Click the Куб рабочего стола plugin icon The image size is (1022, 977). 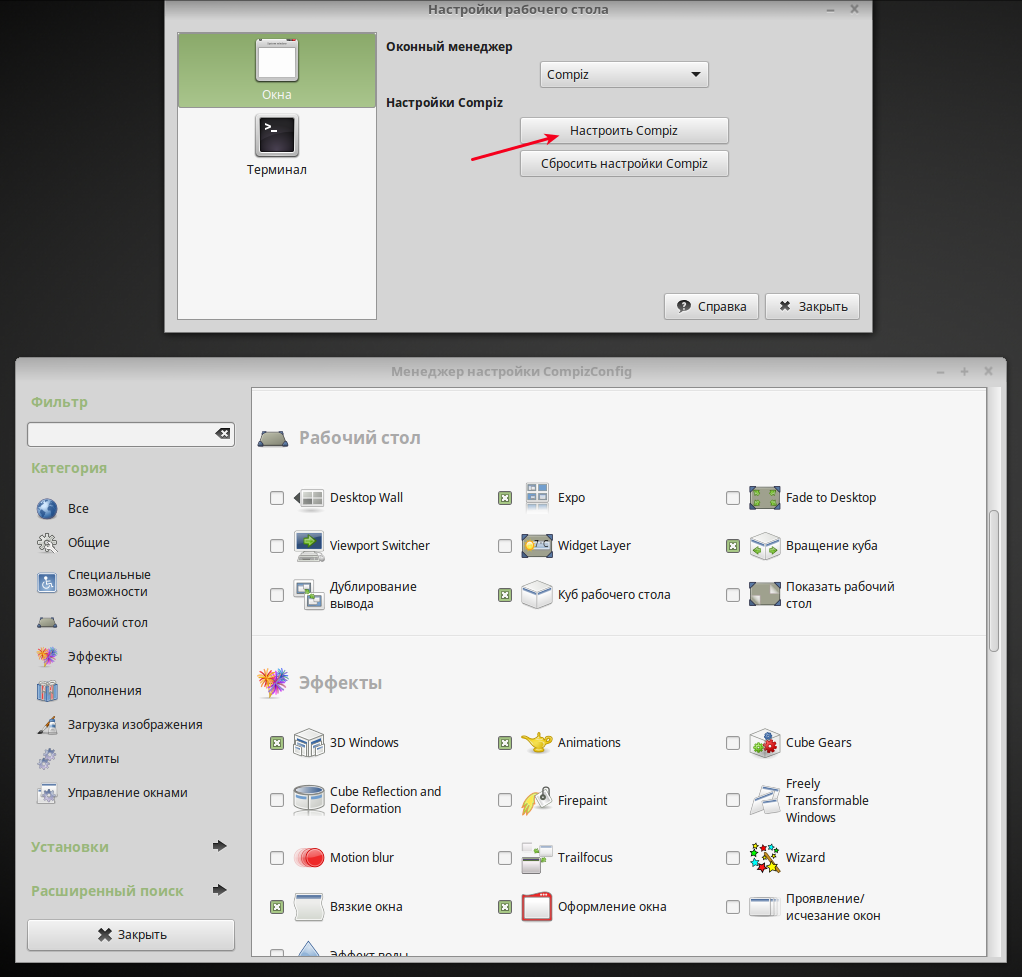[537, 594]
